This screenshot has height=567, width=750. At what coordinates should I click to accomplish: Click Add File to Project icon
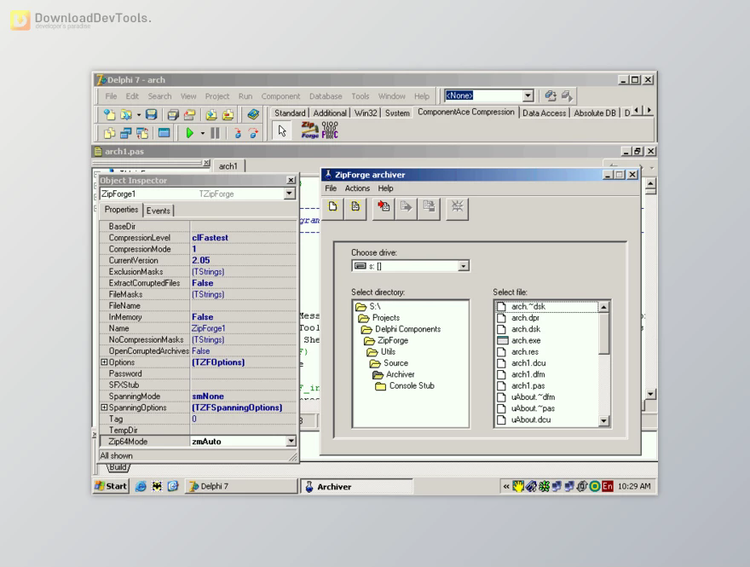click(211, 114)
